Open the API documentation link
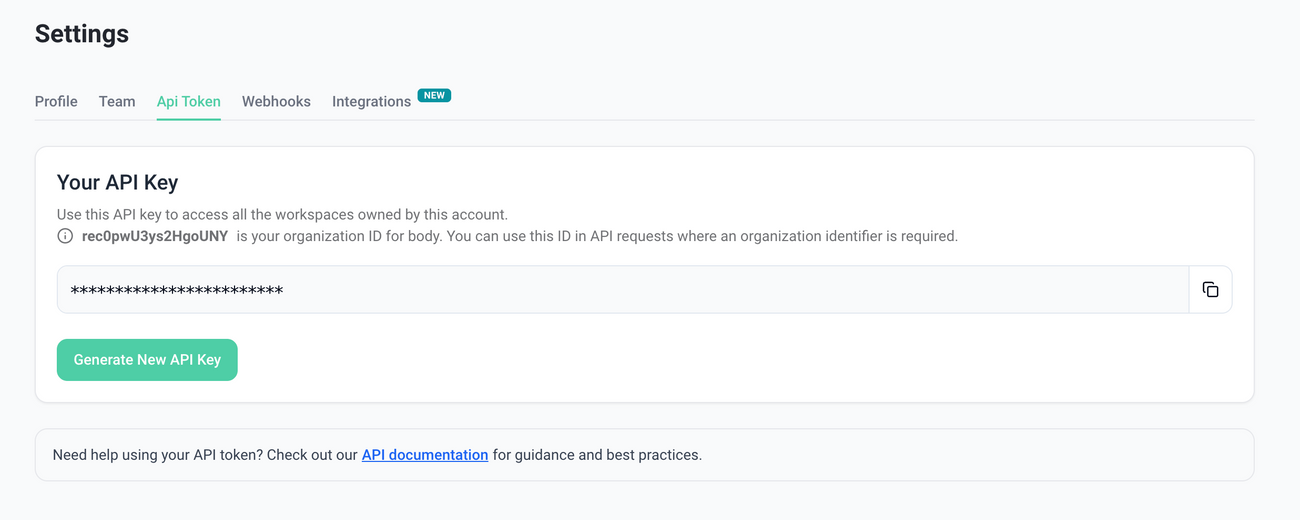The height and width of the screenshot is (520, 1300). tap(425, 455)
